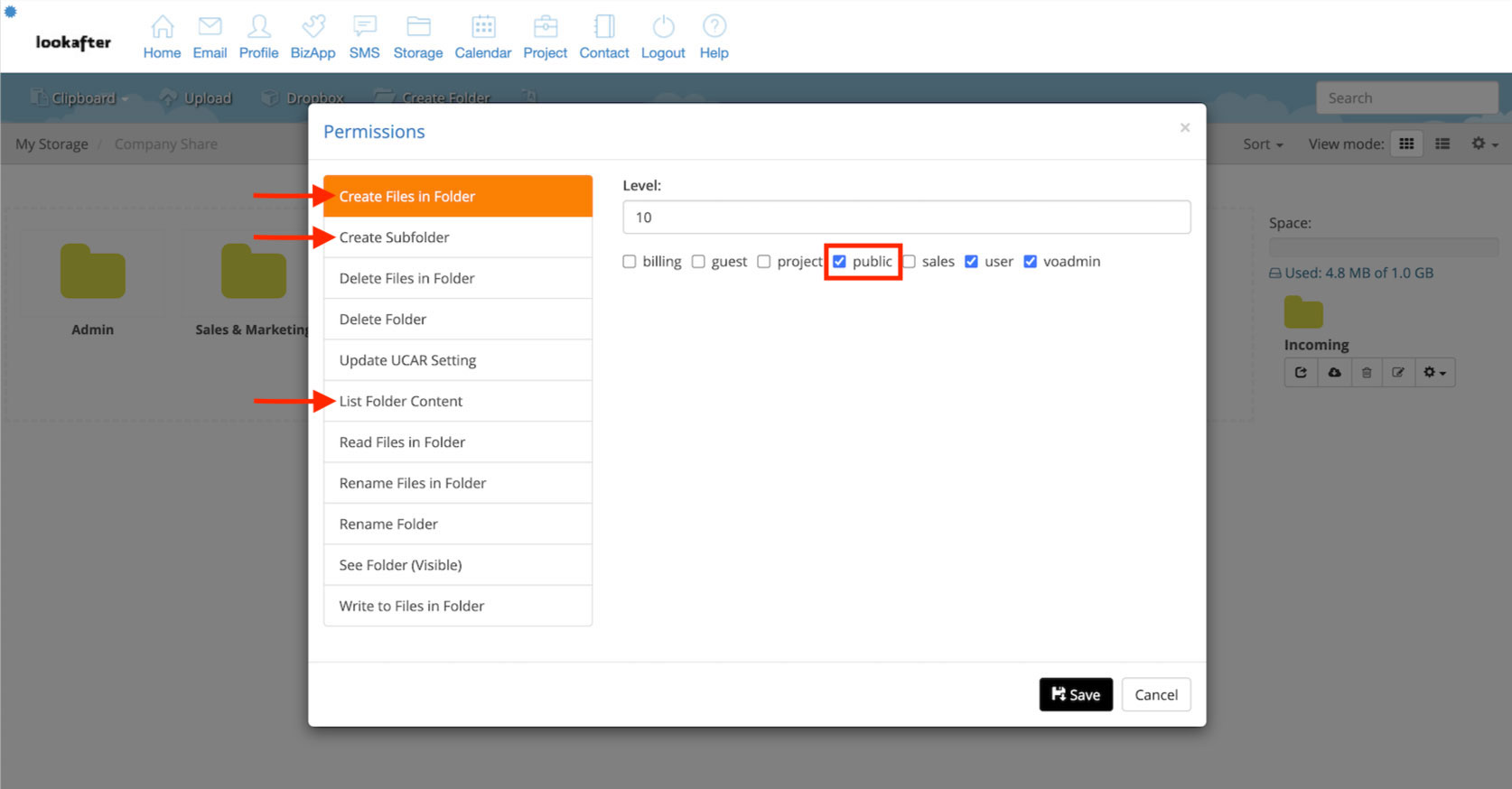Enable the billing group checkbox
Image resolution: width=1512 pixels, height=789 pixels.
(x=630, y=262)
